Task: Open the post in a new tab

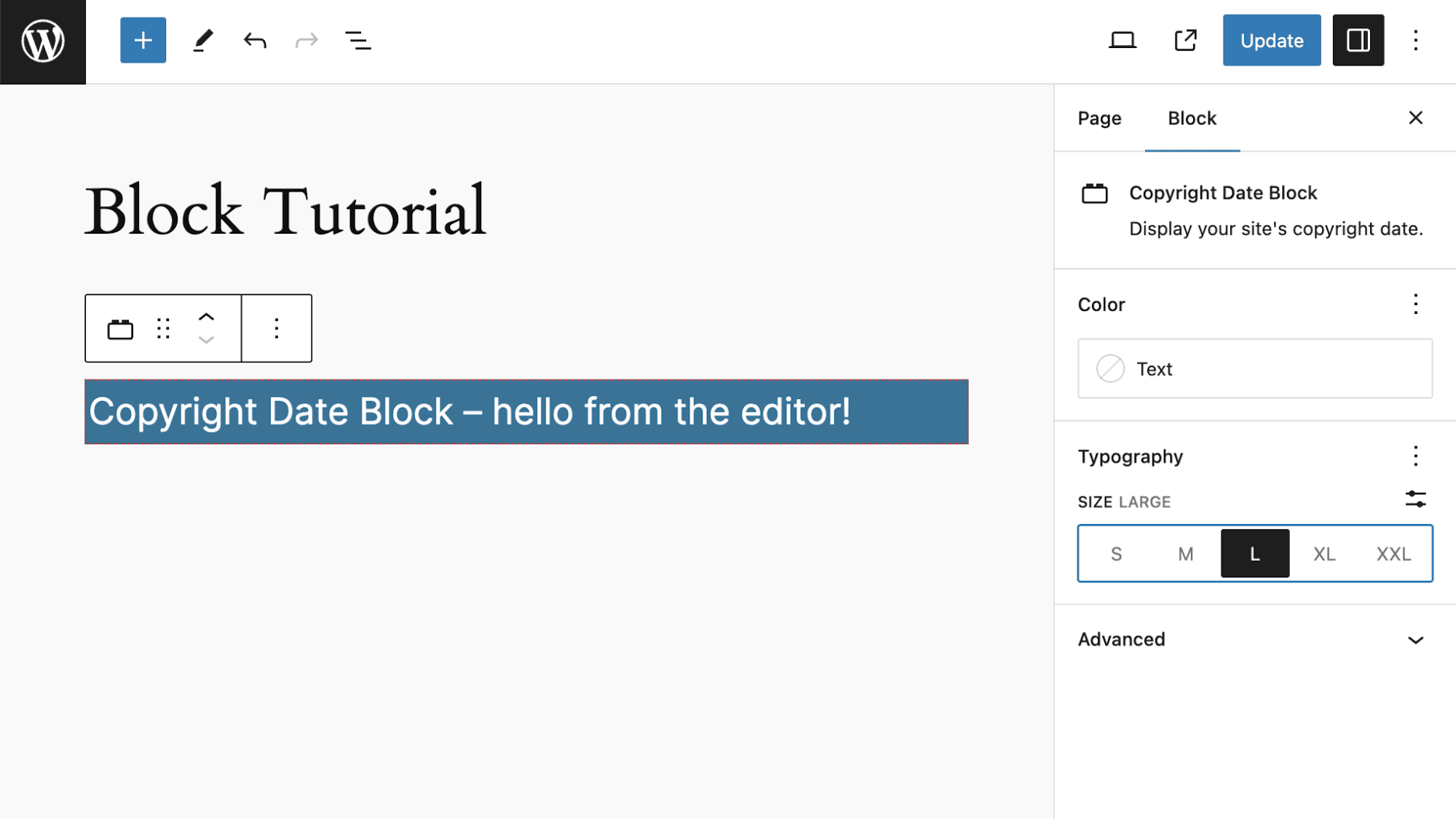Action: coord(1185,40)
